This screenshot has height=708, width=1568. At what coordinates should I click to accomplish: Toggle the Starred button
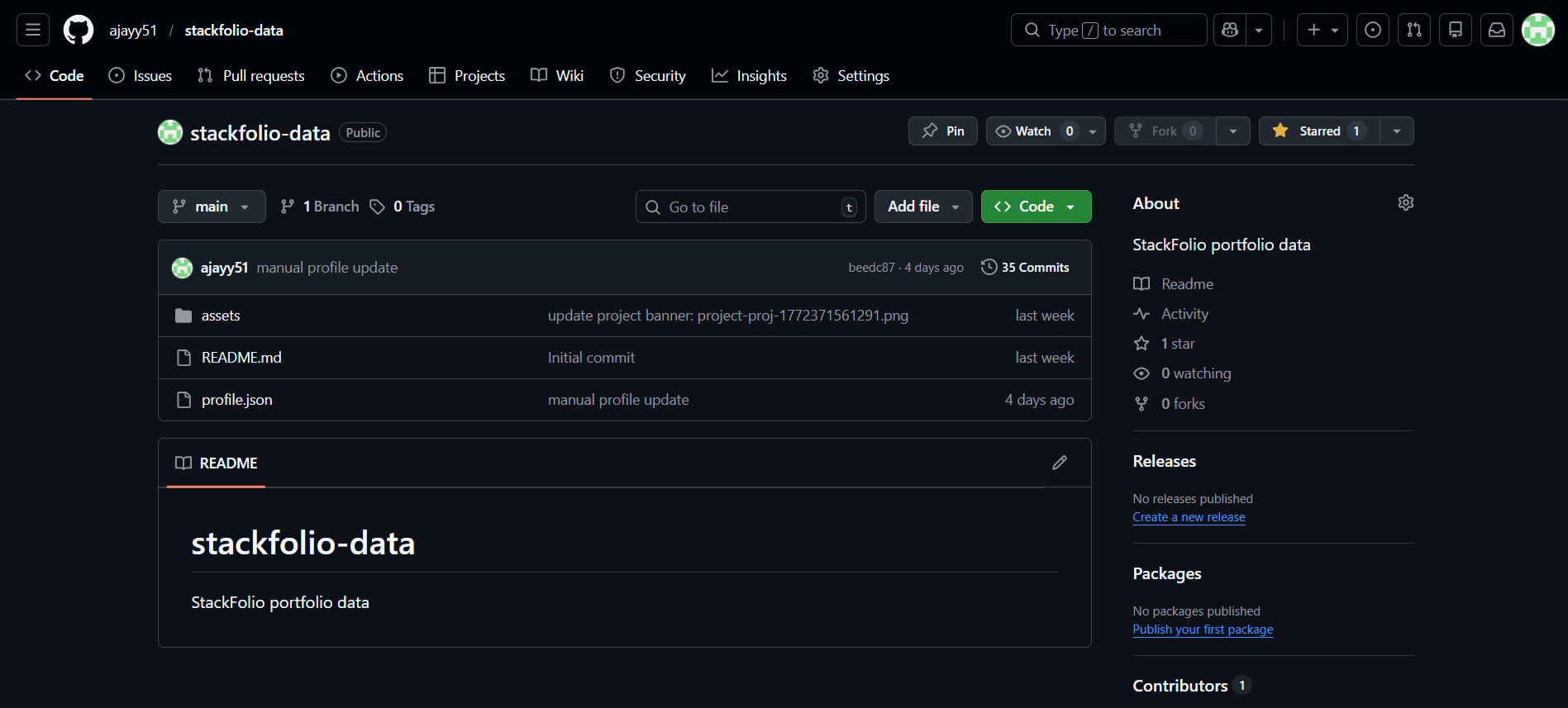(x=1319, y=131)
